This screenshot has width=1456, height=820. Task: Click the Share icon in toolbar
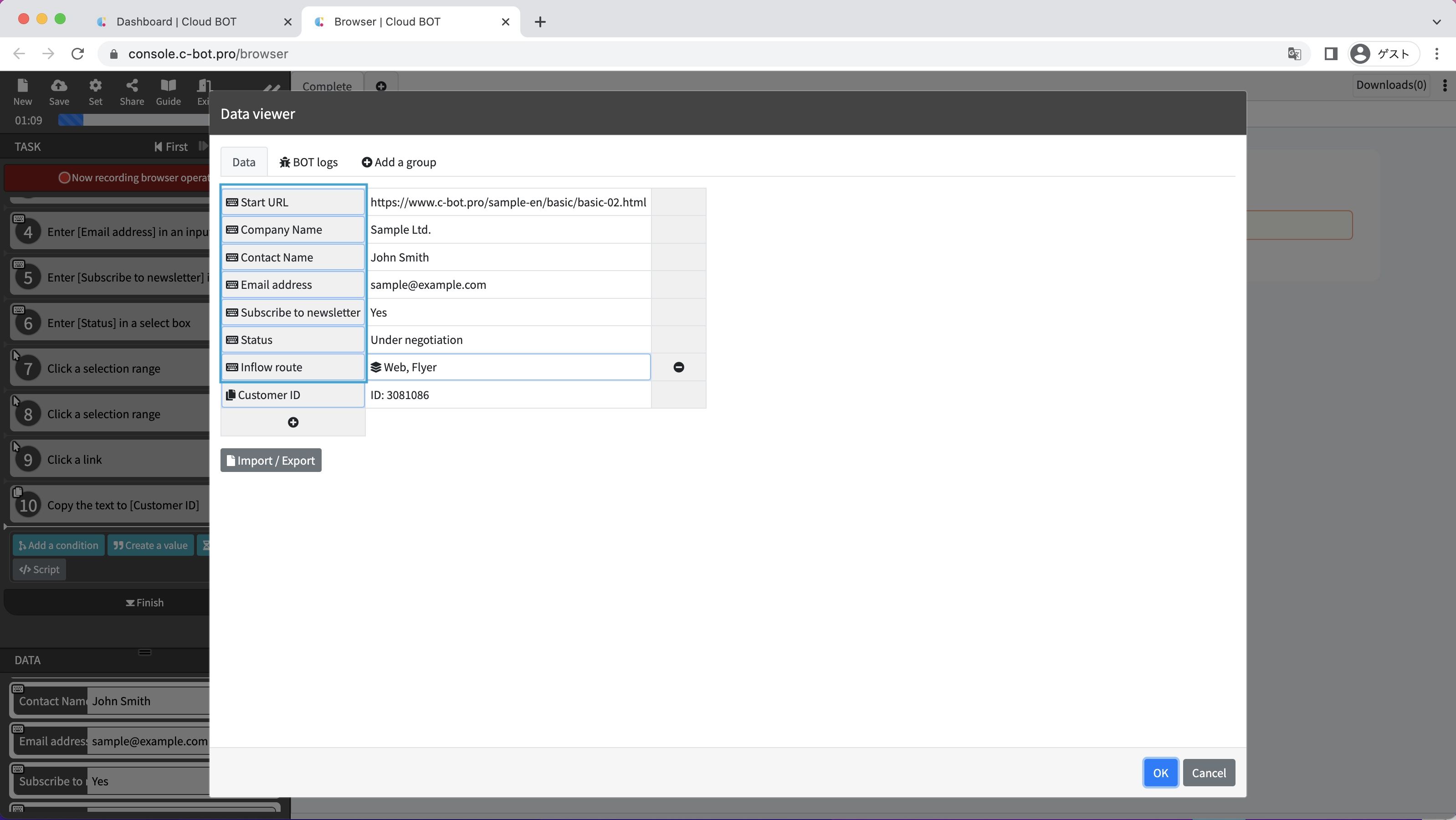tap(132, 92)
